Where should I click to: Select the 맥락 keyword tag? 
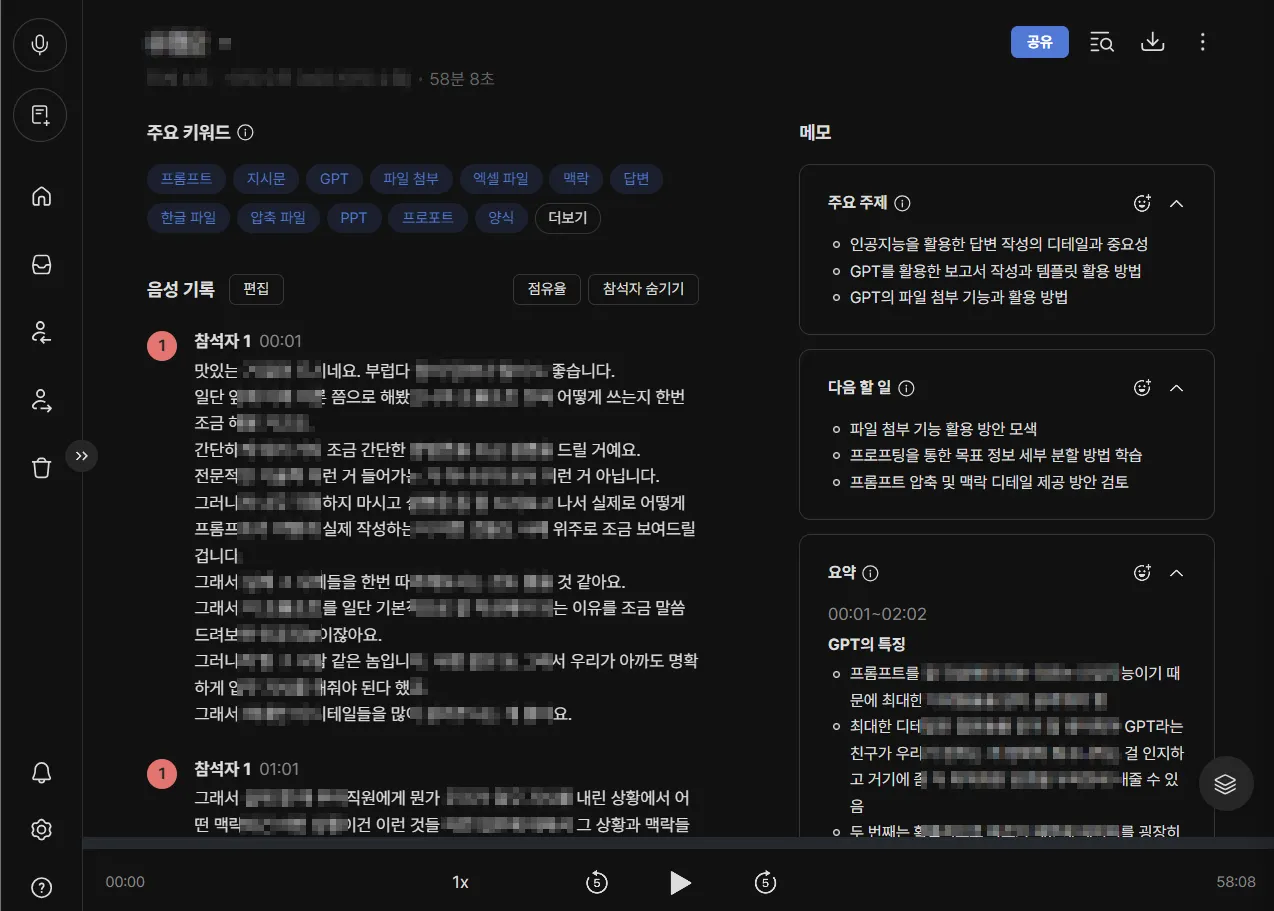[x=576, y=179]
